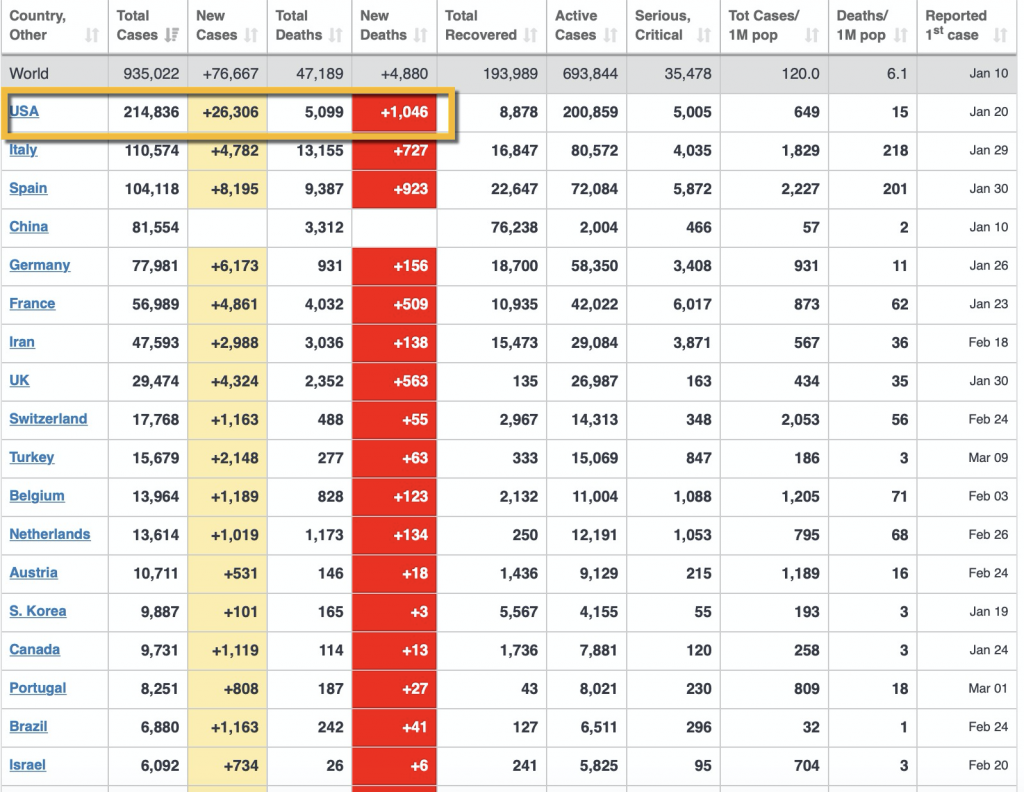Sort by Tot Cases/1M pop icon
1024x792 pixels.
click(812, 35)
